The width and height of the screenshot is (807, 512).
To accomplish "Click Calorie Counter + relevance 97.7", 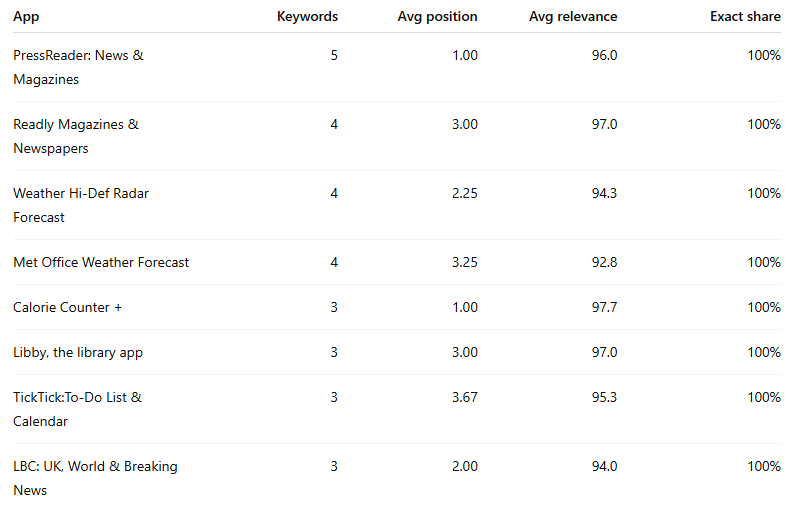I will 604,307.
